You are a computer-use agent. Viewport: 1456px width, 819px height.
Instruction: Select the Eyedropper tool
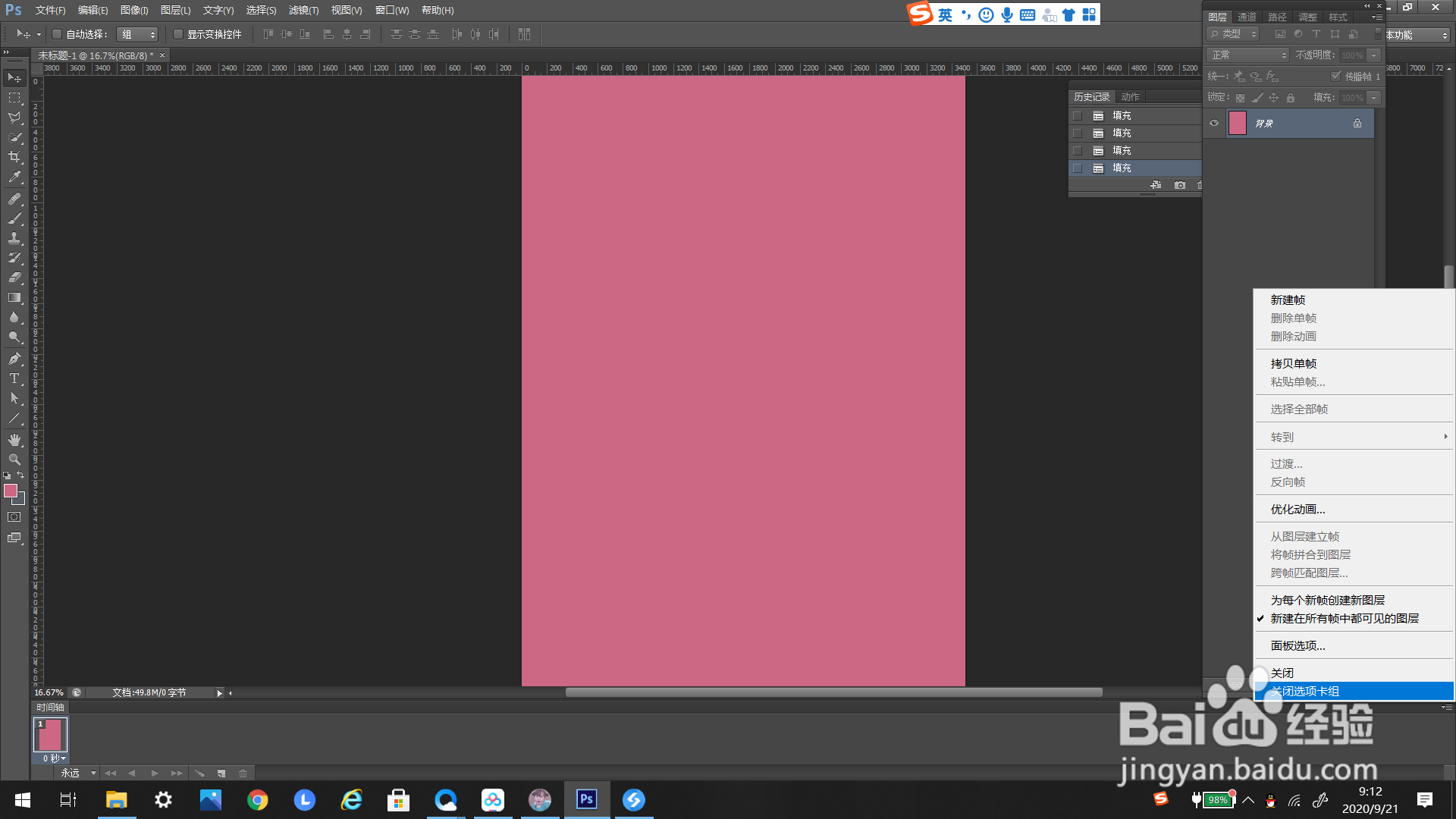(14, 177)
